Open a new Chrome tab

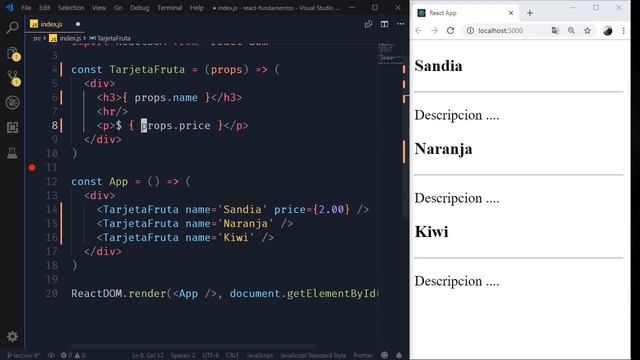point(530,13)
